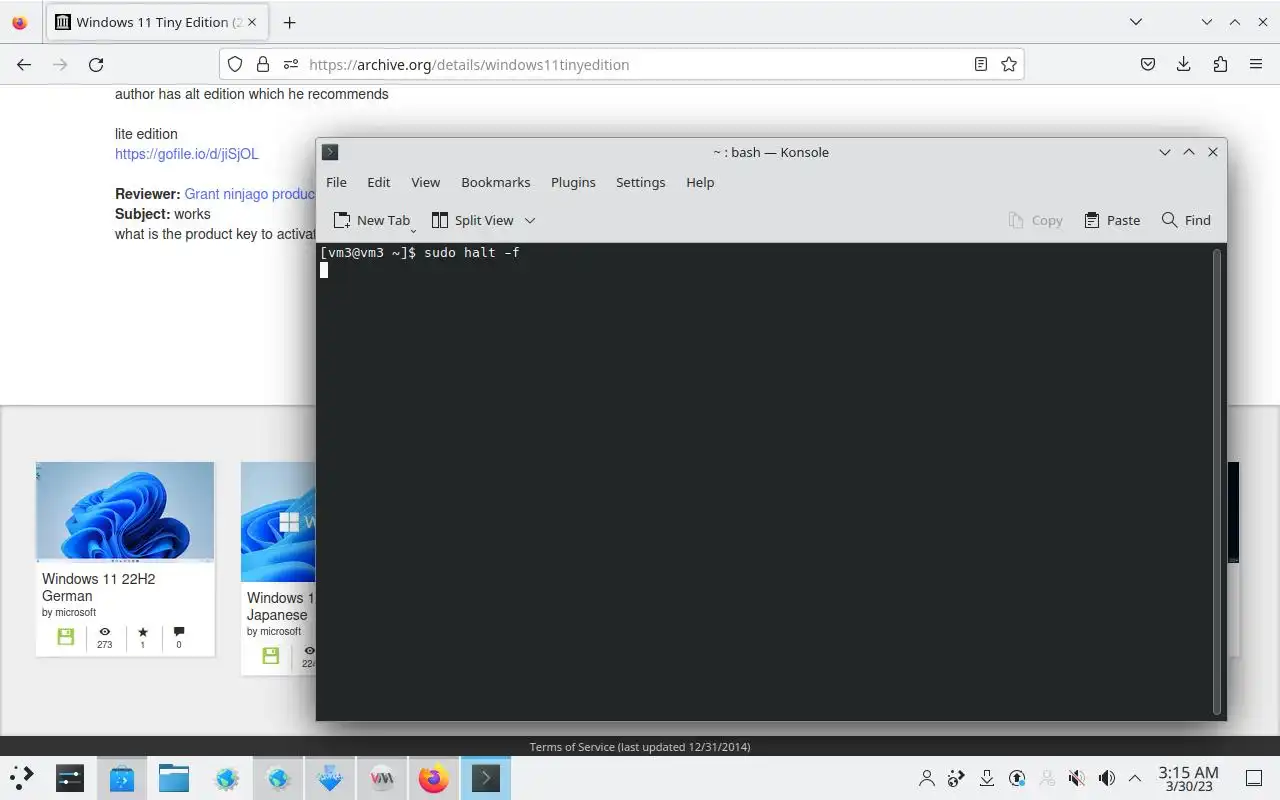Click the Firefox address bar URL
The height and width of the screenshot is (800, 1280).
(469, 64)
